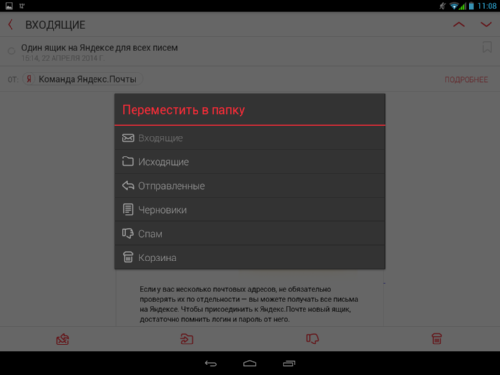Tap the Android home navigation button

[250, 363]
